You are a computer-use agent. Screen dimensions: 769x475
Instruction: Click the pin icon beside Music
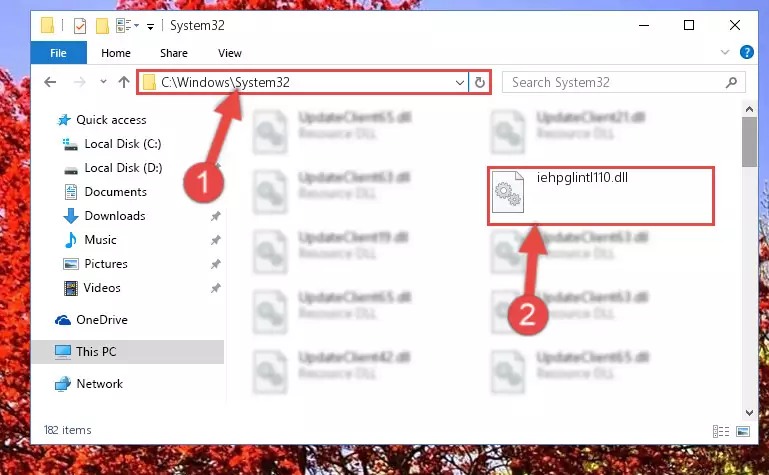215,240
